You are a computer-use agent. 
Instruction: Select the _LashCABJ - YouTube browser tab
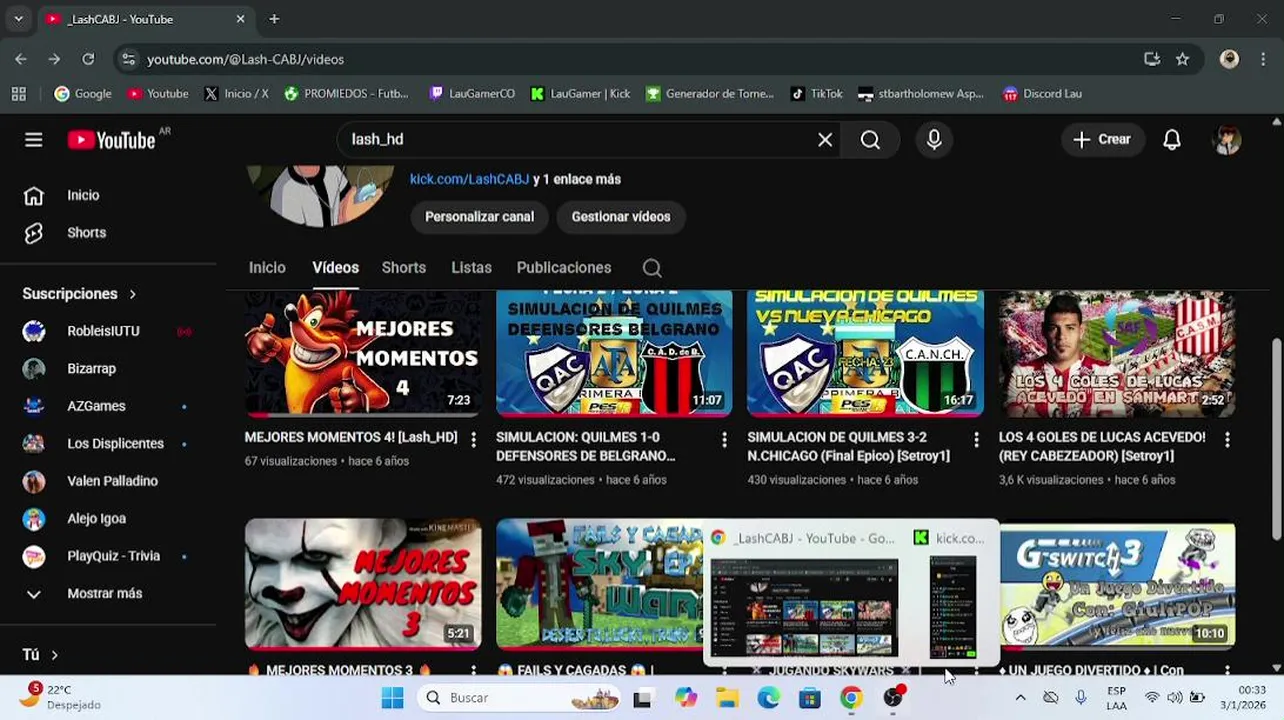pyautogui.click(x=146, y=19)
